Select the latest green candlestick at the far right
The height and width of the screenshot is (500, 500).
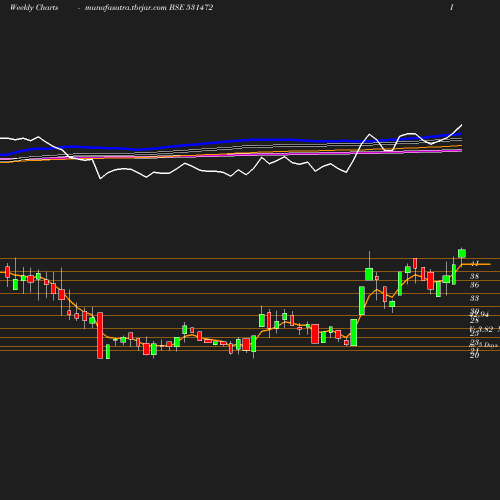click(462, 253)
